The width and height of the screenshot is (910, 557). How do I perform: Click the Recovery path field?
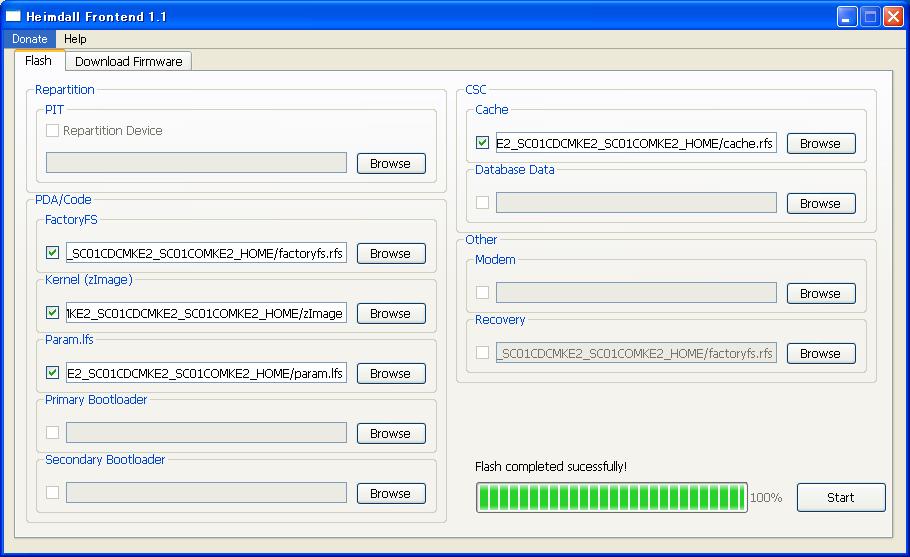pyautogui.click(x=636, y=353)
